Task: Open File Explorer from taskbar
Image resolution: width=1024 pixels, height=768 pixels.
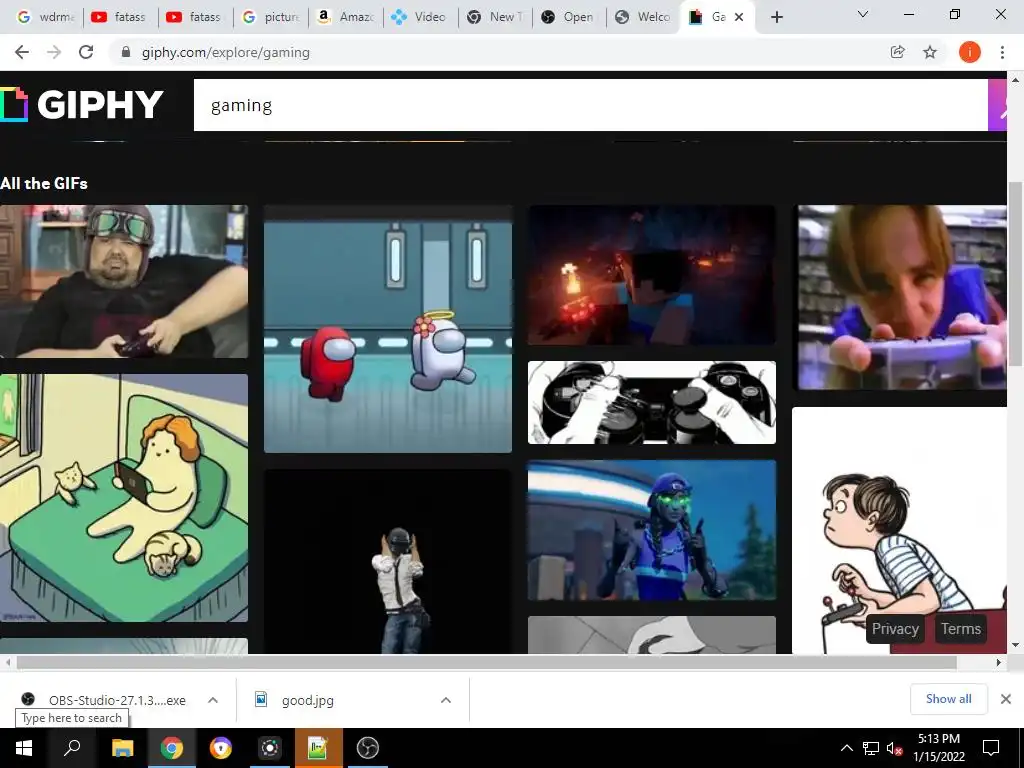Action: (122, 748)
